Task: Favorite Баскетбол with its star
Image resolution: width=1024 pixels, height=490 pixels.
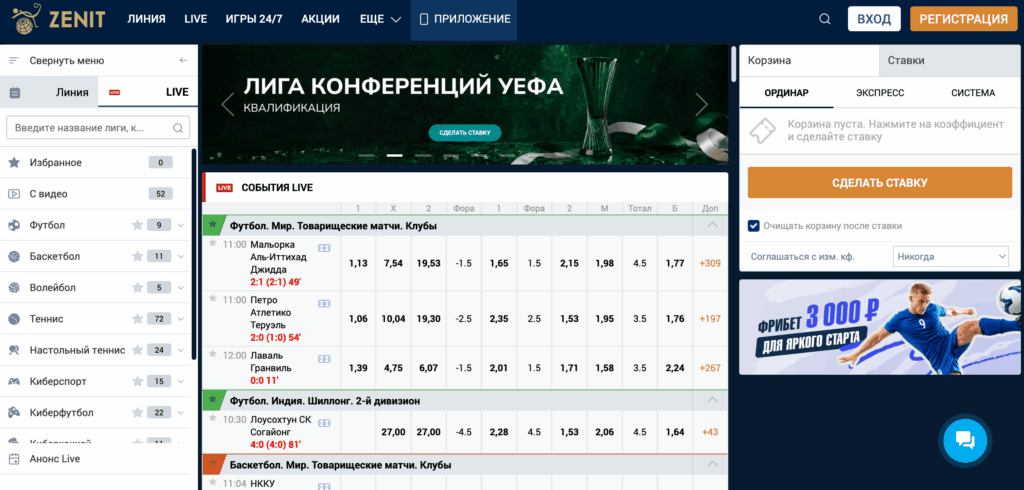Action: coord(137,256)
